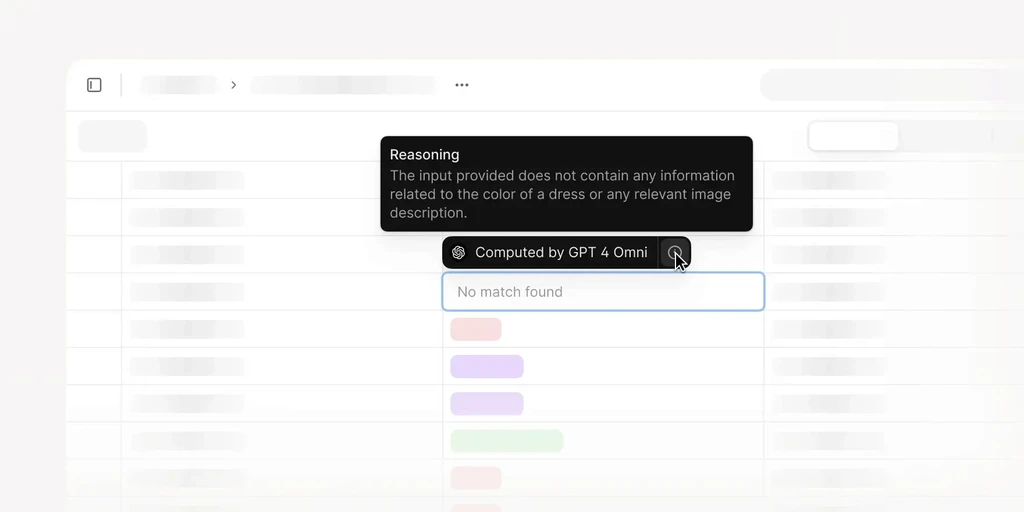Open the three-dot more options menu
Screen dimensions: 1024x512
click(x=462, y=85)
